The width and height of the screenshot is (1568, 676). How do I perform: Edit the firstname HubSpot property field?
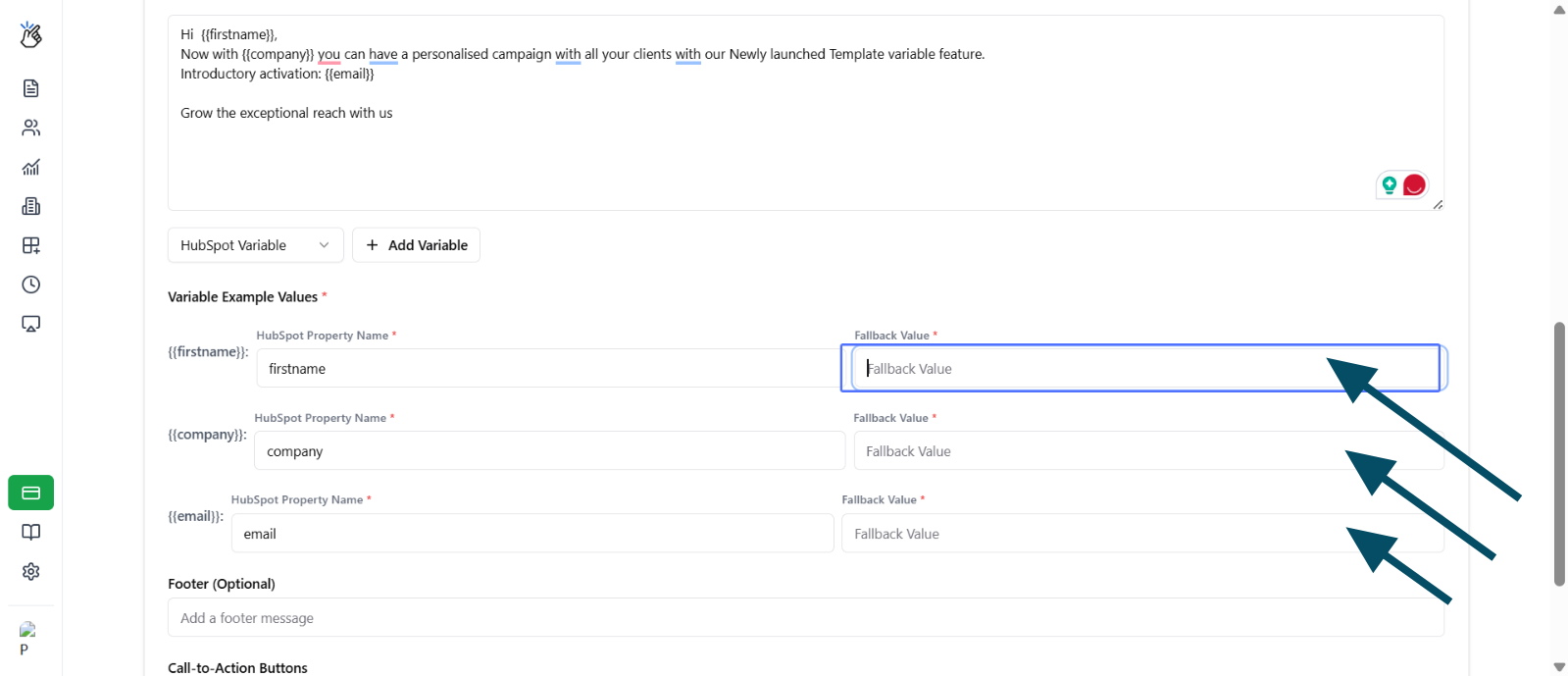(548, 369)
